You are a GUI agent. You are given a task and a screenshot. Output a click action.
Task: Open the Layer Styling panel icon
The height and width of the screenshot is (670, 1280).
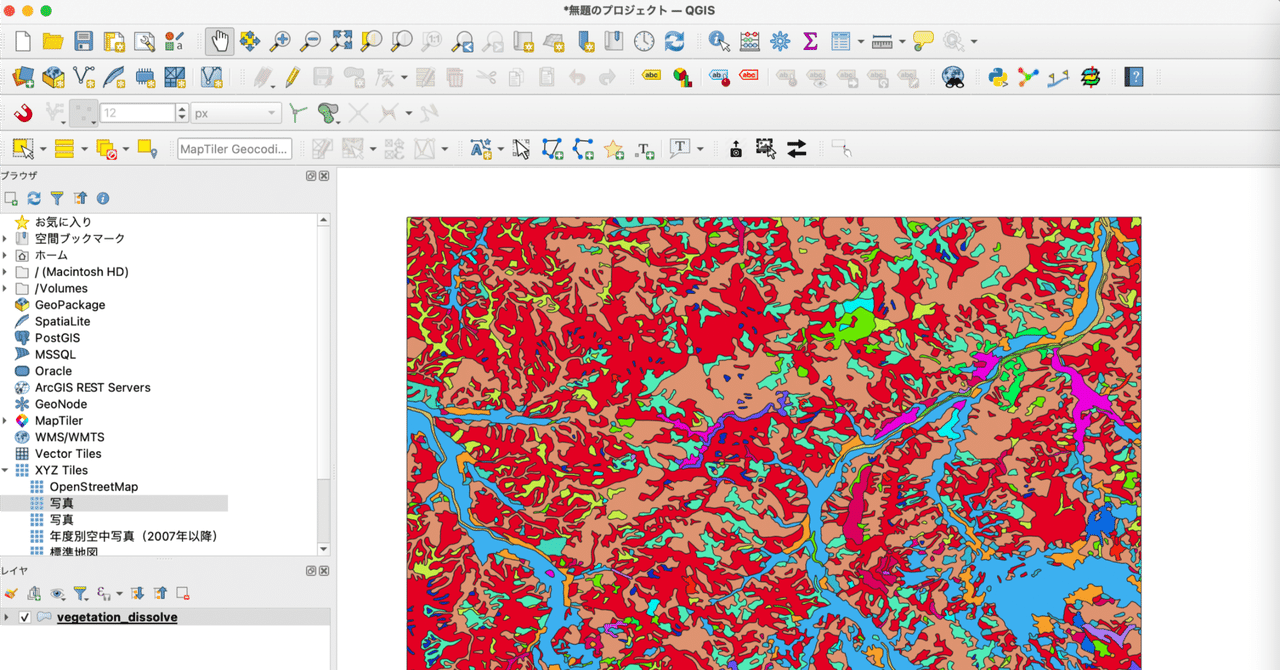12,593
